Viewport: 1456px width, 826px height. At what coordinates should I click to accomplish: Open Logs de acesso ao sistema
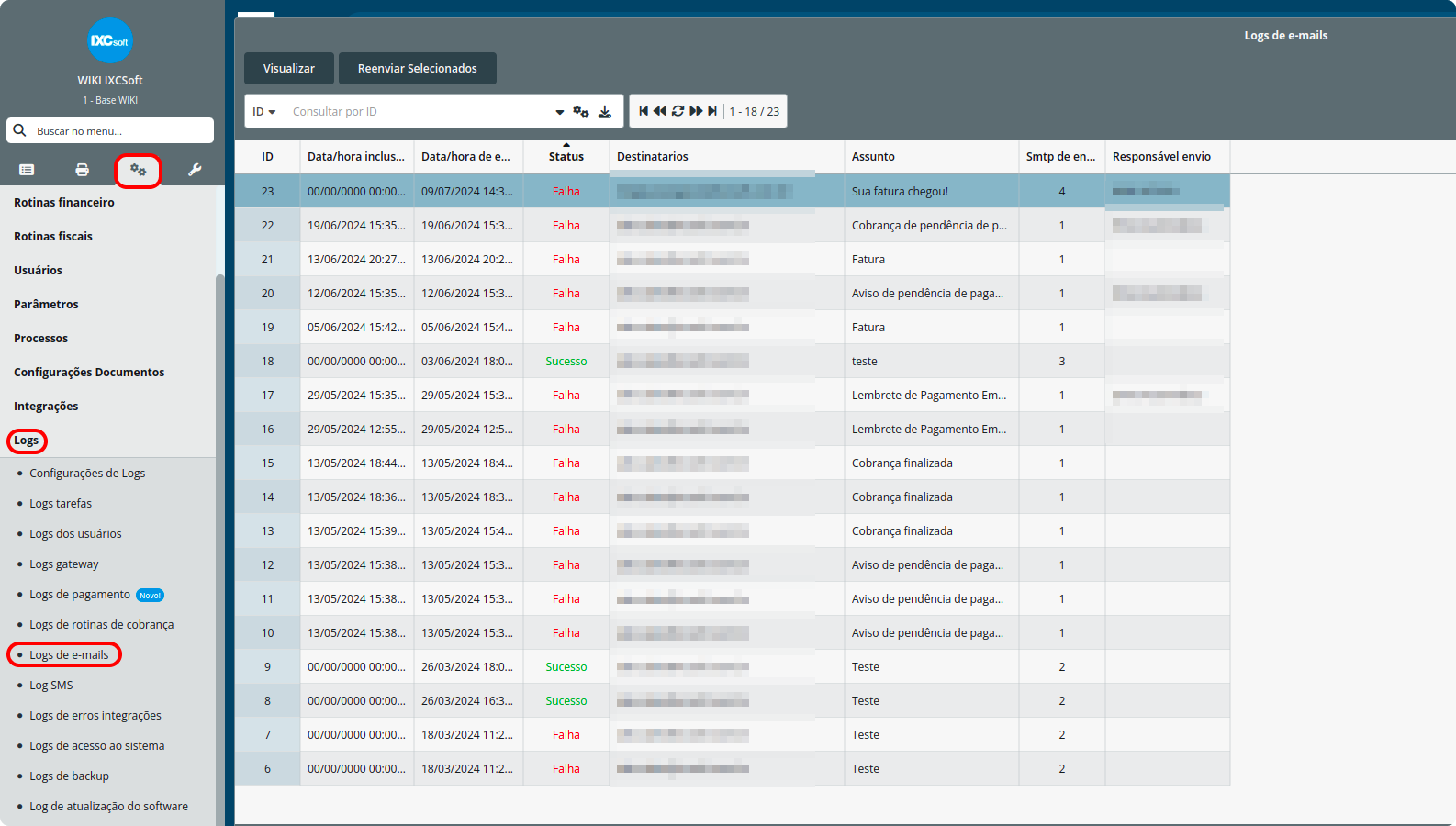(97, 746)
